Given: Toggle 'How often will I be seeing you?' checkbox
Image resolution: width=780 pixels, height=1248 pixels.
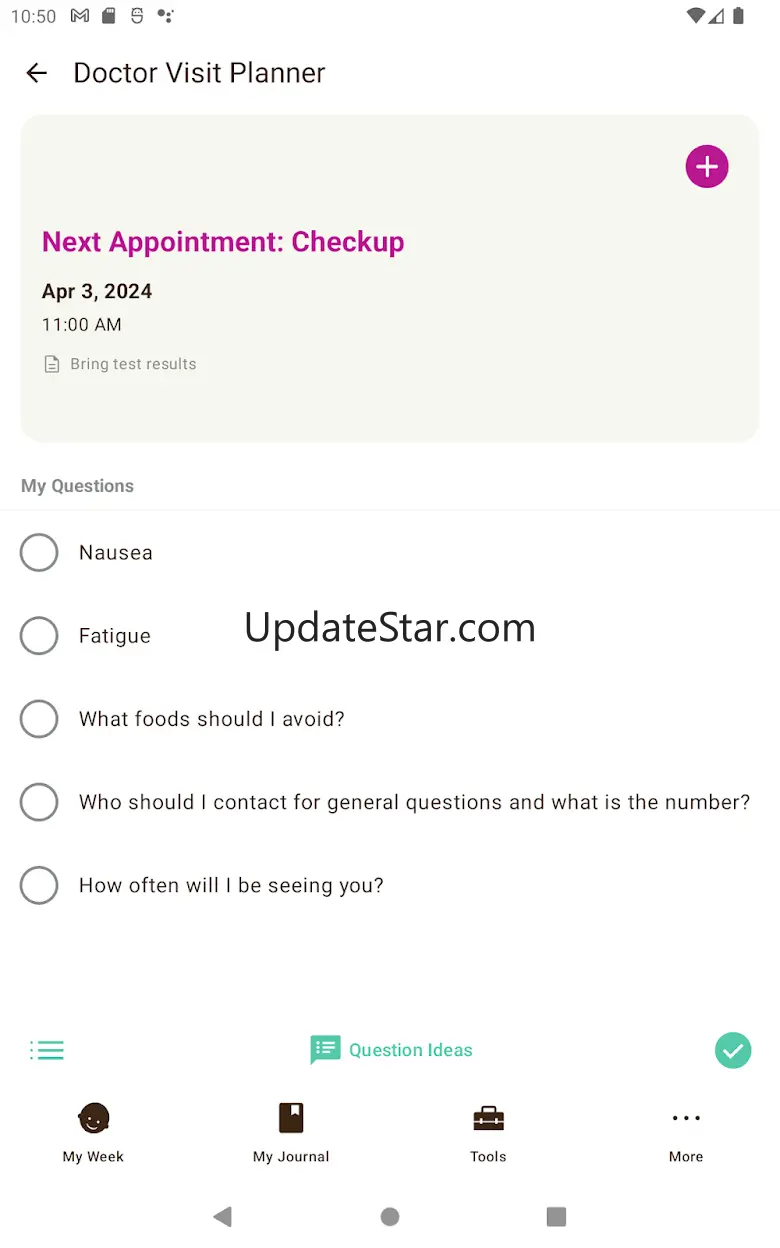Looking at the screenshot, I should [39, 885].
